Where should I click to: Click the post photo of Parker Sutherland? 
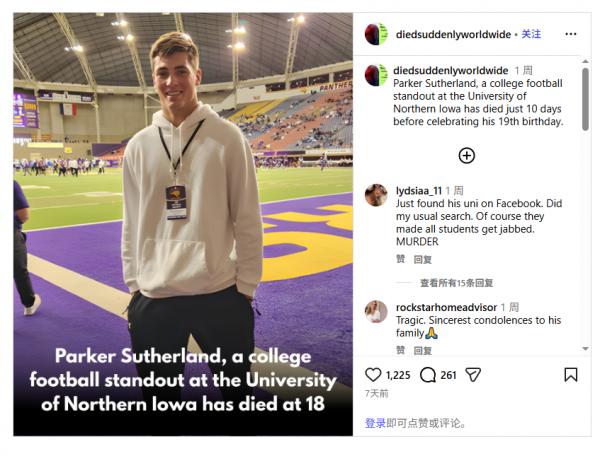[183, 200]
